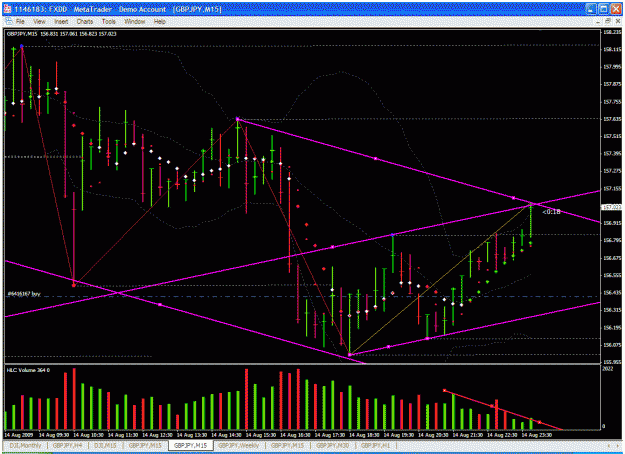Select the #6416167 buy order label
Screen dimensions: 625x454
pos(24,294)
